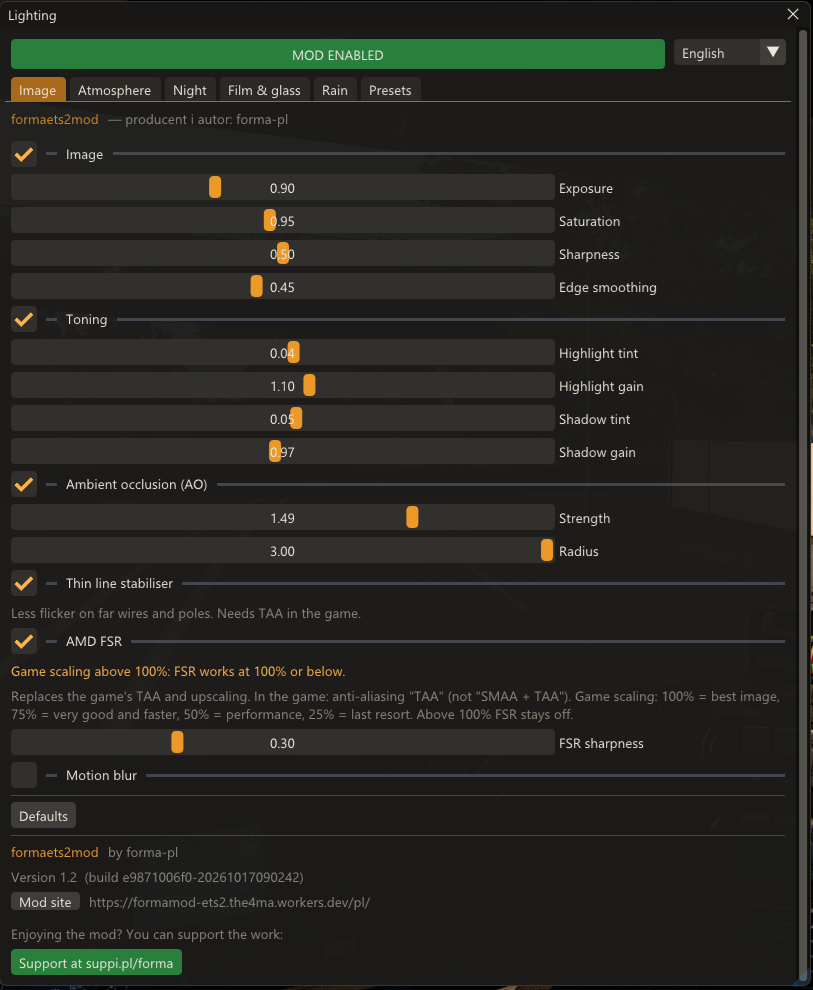
Task: Click the FSR sharpness slider
Action: click(283, 742)
